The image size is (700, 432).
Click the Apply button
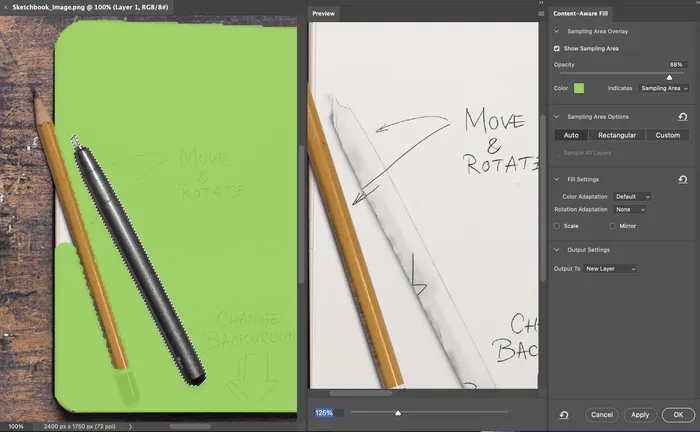pos(640,415)
